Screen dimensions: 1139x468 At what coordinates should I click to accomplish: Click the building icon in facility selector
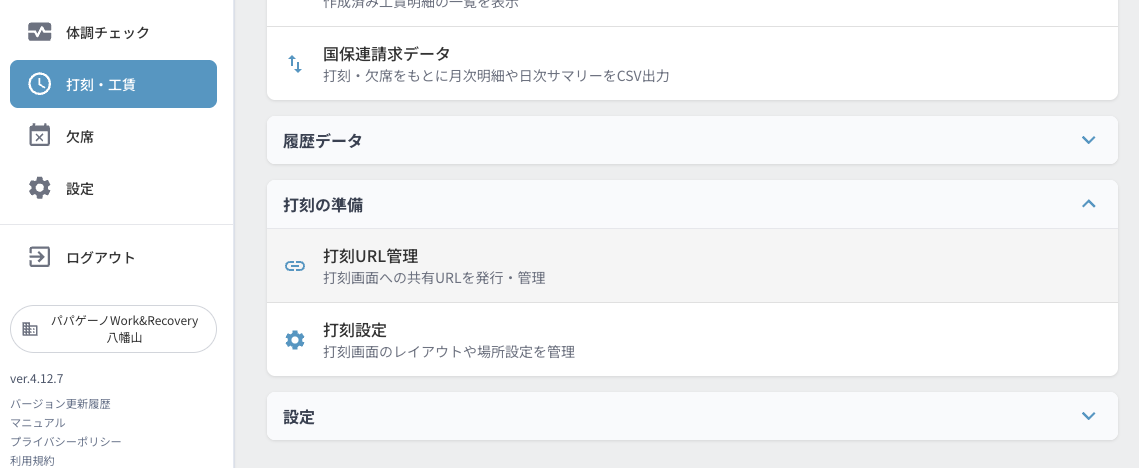click(x=30, y=329)
